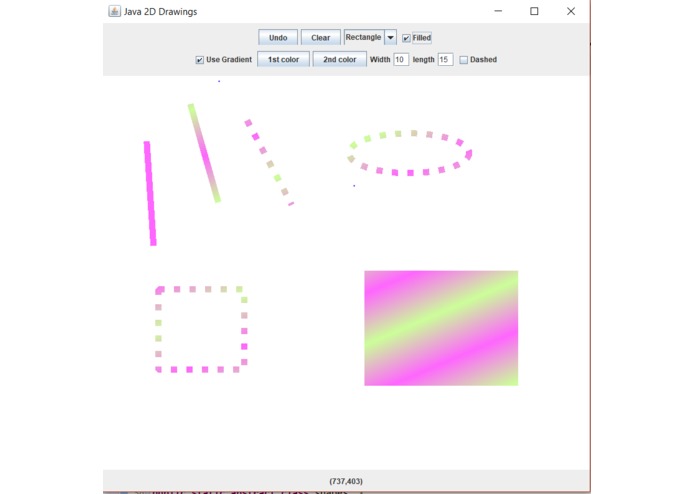
Task: Maximize the Java 2D Drawings window
Action: [x=534, y=11]
